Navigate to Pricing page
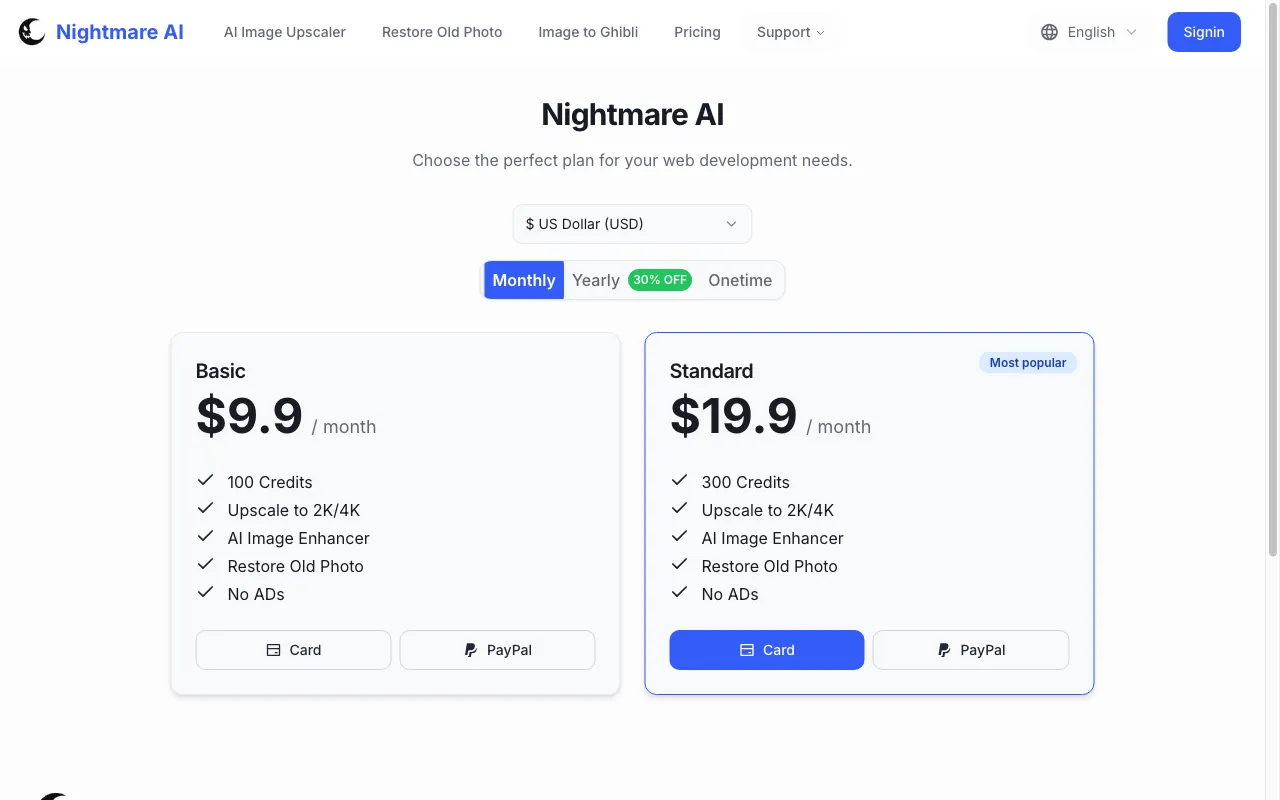1280x800 pixels. [697, 32]
